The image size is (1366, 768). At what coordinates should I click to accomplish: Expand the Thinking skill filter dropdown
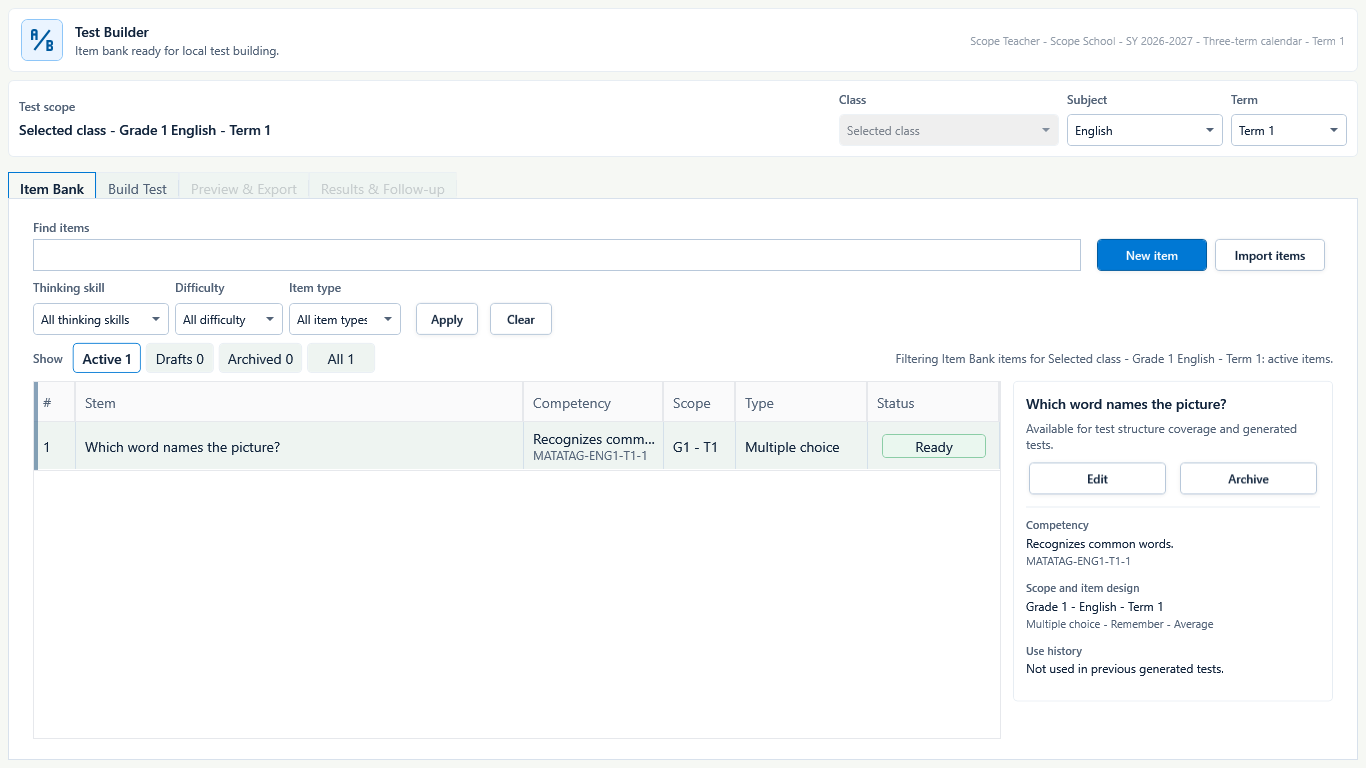100,320
